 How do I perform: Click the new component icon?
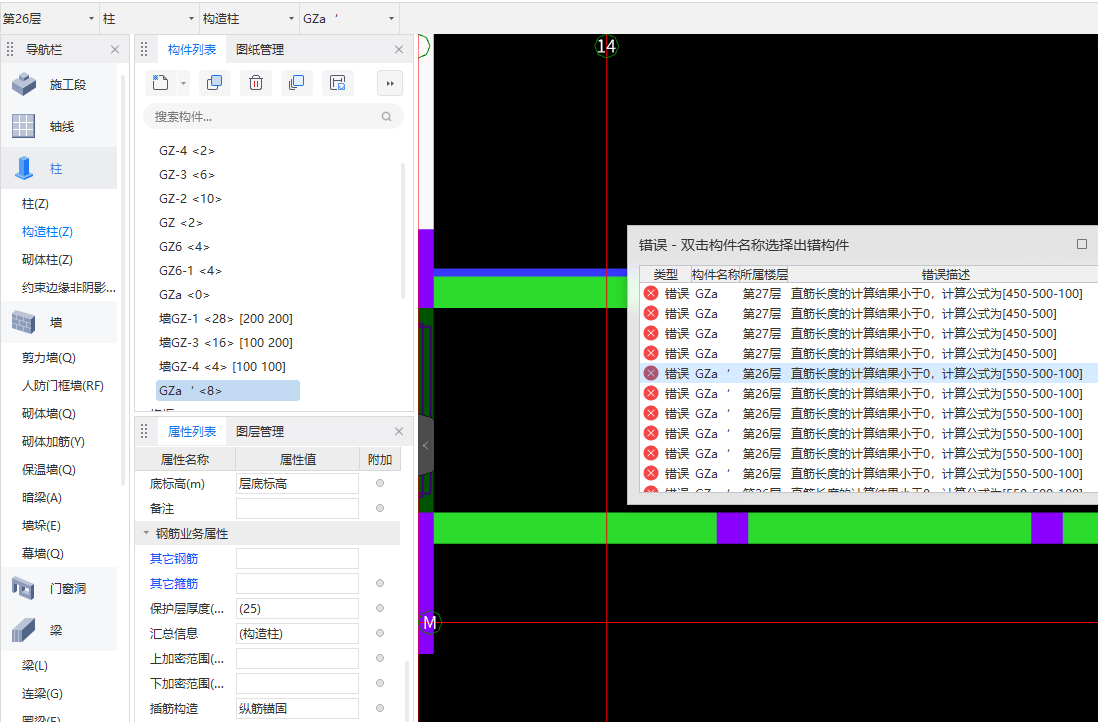160,83
